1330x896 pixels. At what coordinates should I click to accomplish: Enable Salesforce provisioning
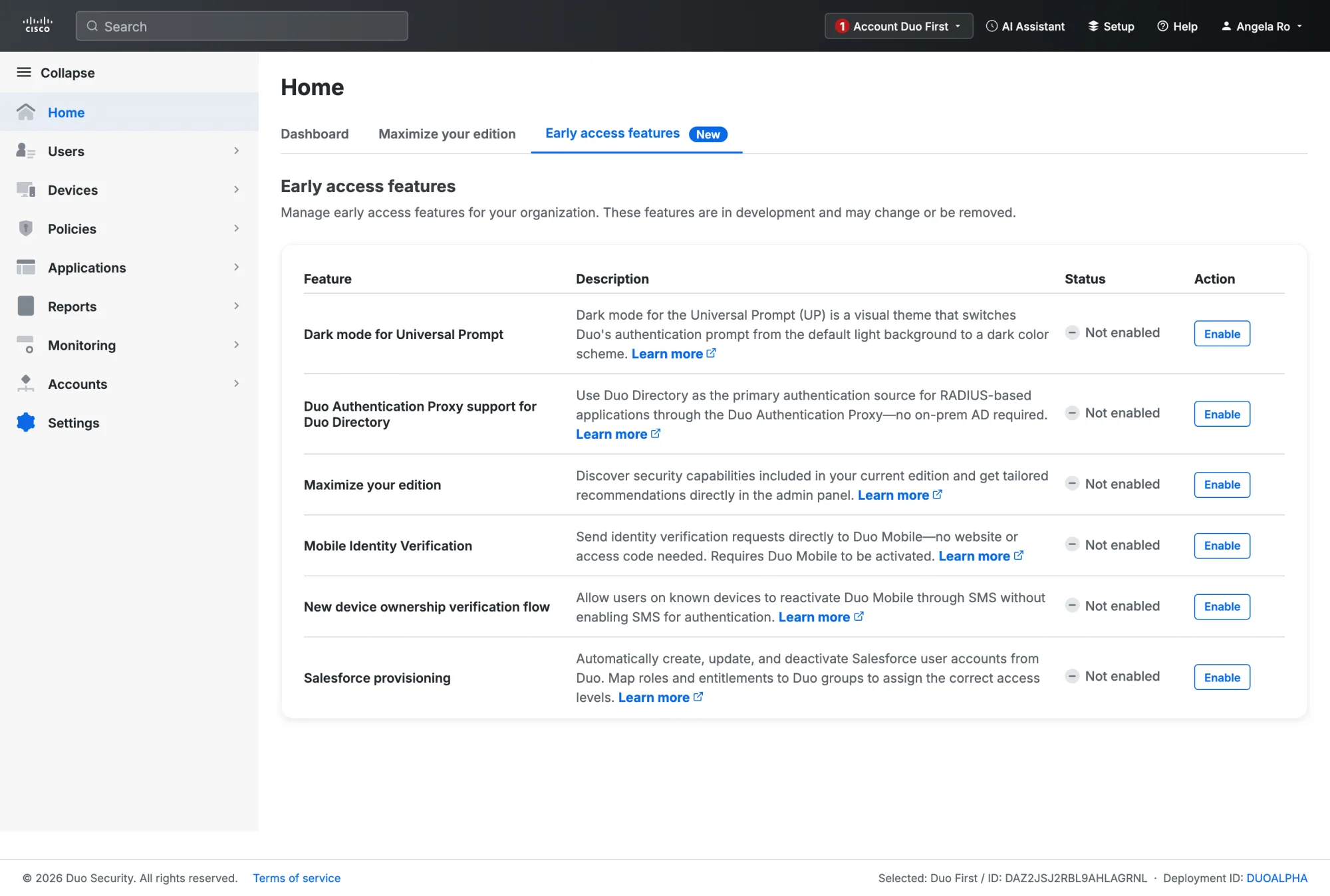(x=1222, y=677)
